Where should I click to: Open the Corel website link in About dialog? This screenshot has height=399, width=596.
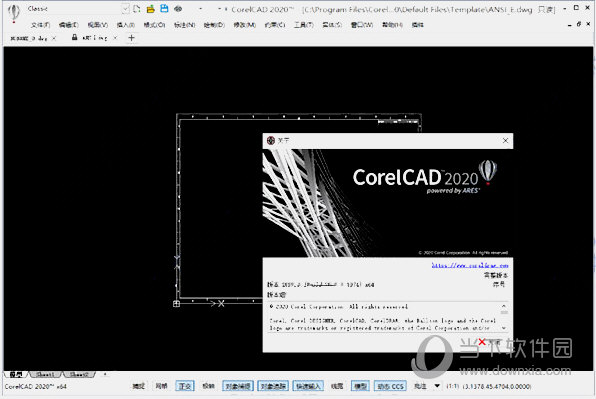click(470, 265)
